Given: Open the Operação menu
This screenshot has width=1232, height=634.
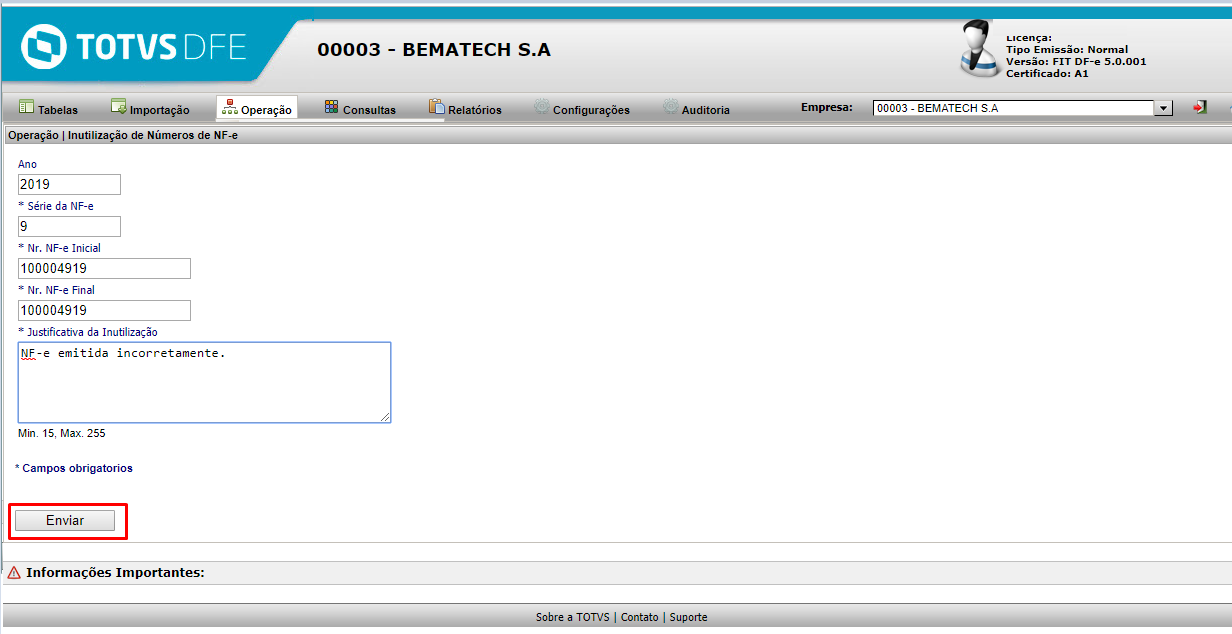Looking at the screenshot, I should point(257,108).
